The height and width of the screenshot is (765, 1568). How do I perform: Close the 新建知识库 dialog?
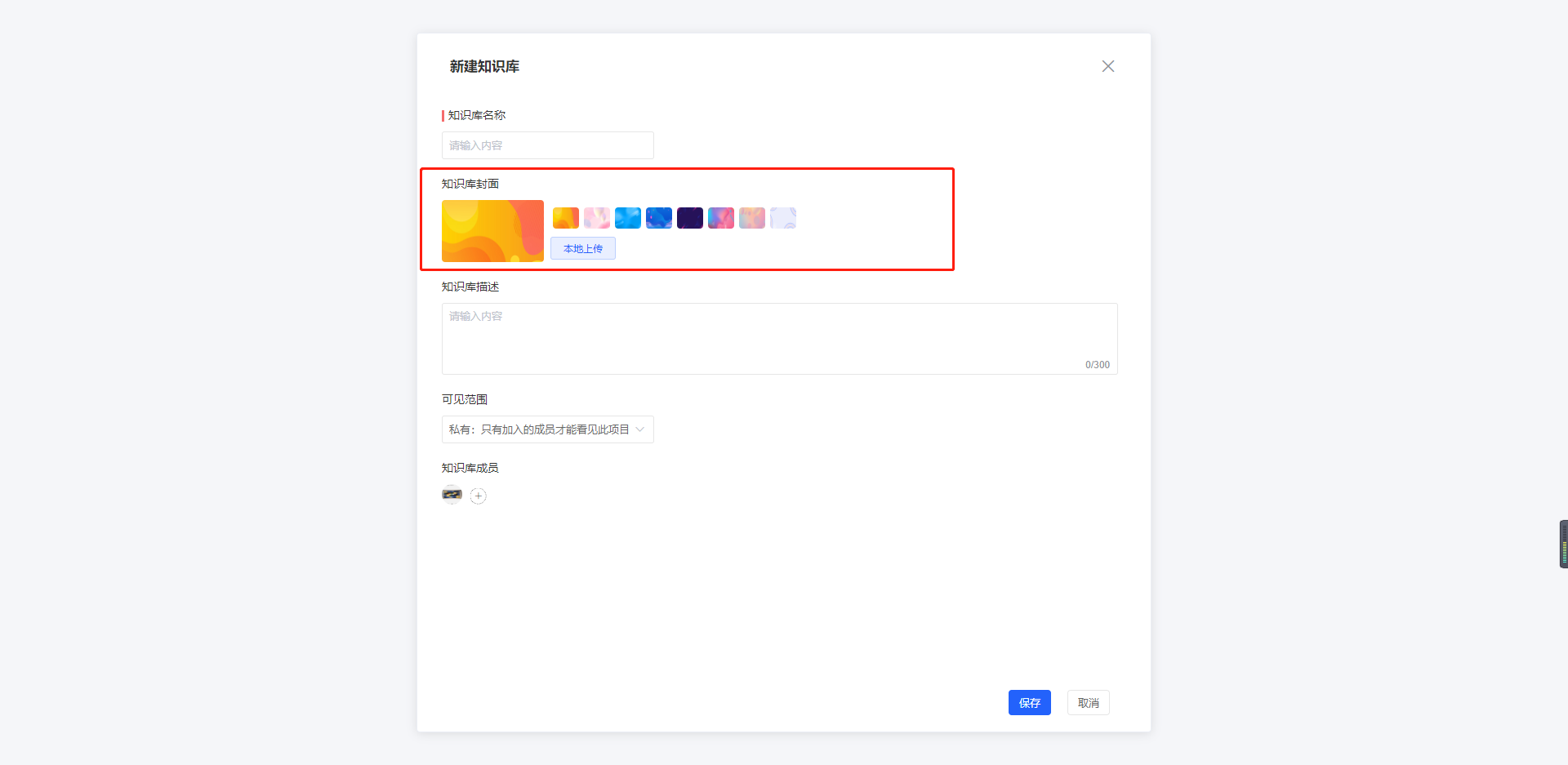click(1107, 66)
